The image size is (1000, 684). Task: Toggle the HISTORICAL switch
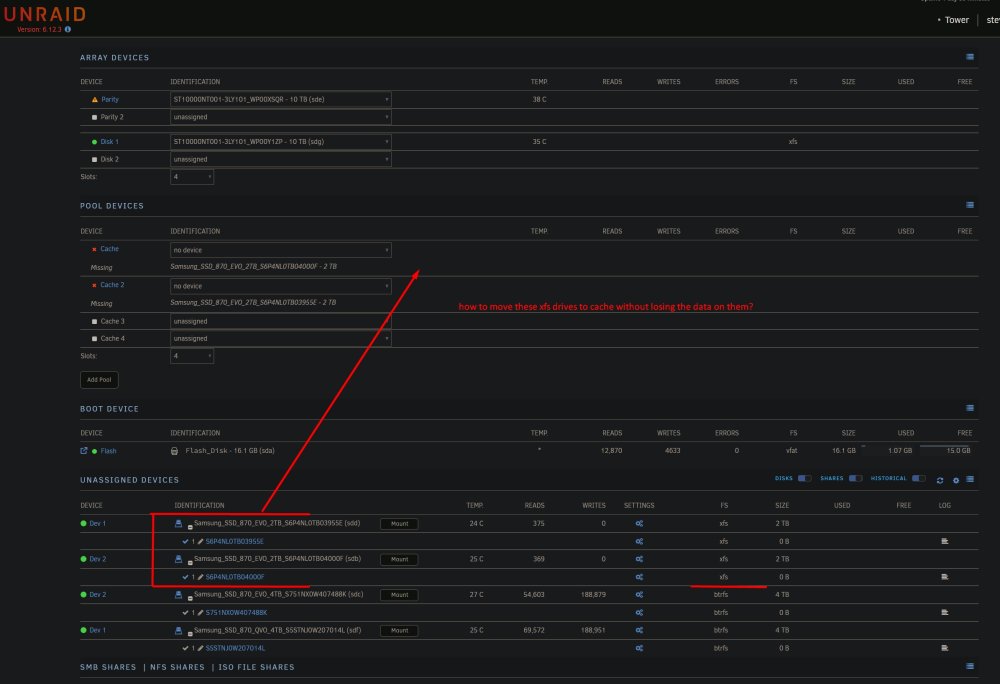[918, 478]
